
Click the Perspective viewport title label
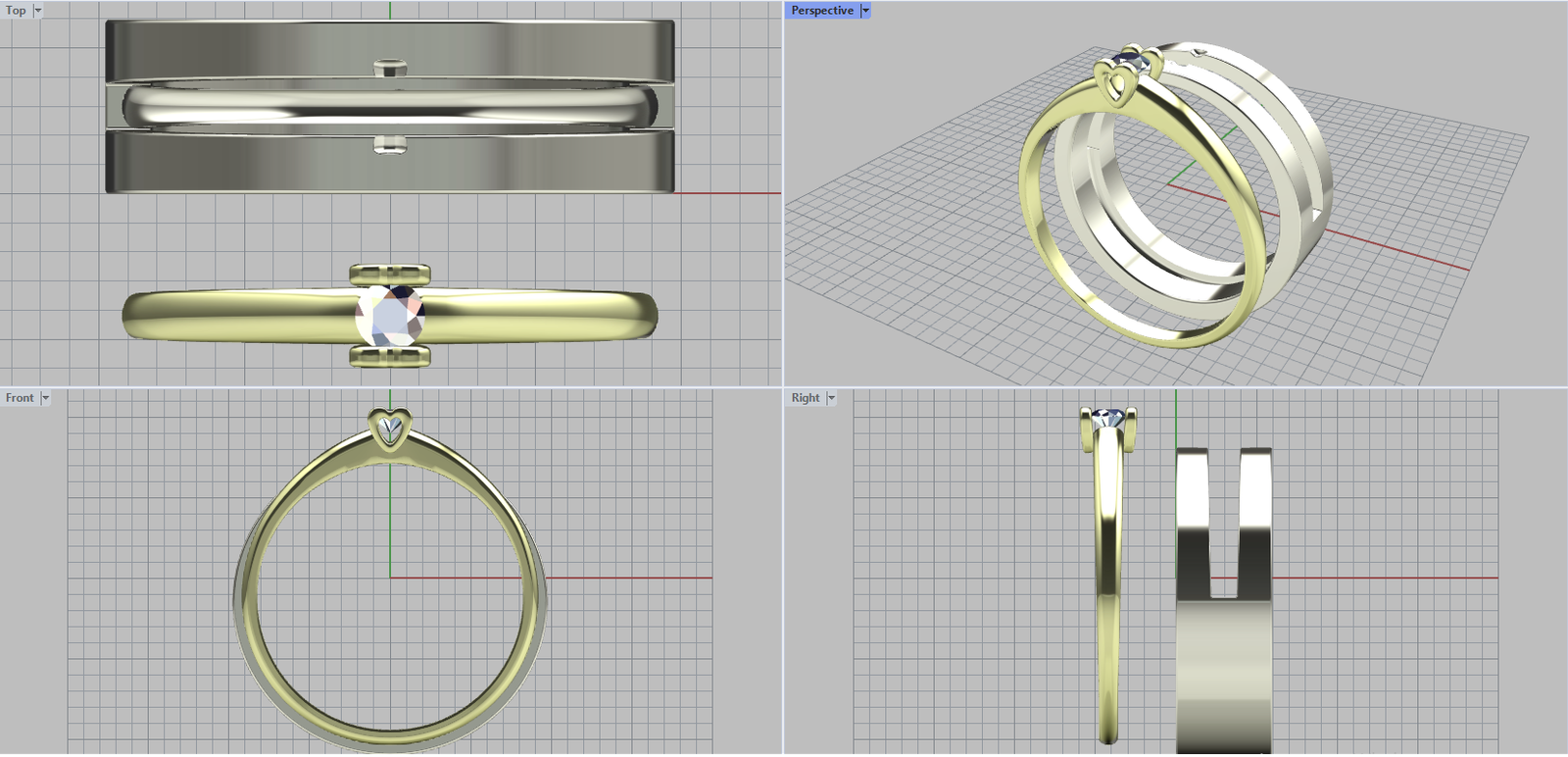tap(822, 11)
